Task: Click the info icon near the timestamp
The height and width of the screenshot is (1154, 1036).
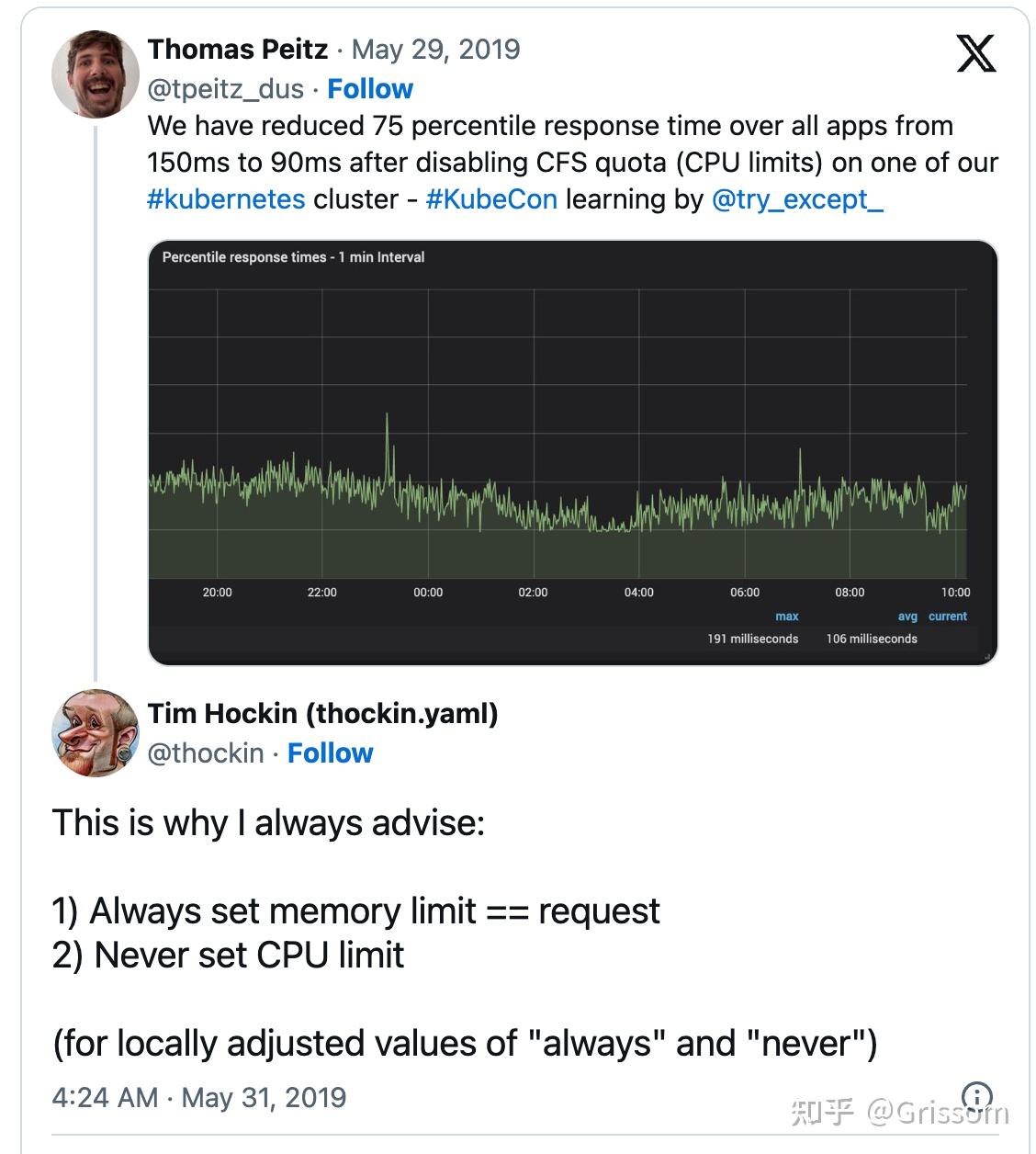Action: click(x=976, y=1095)
